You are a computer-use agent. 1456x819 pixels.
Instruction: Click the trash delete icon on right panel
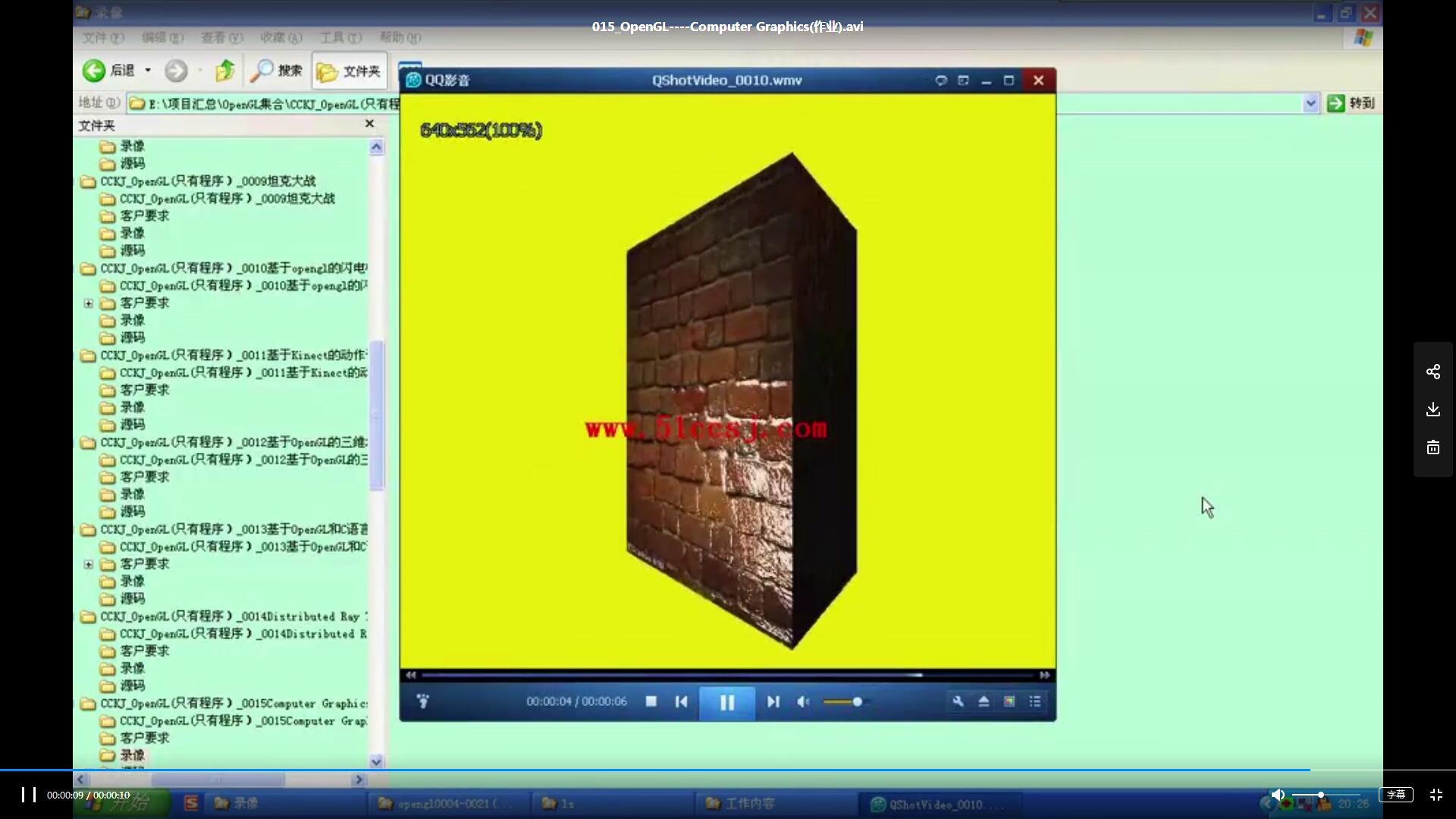point(1432,447)
